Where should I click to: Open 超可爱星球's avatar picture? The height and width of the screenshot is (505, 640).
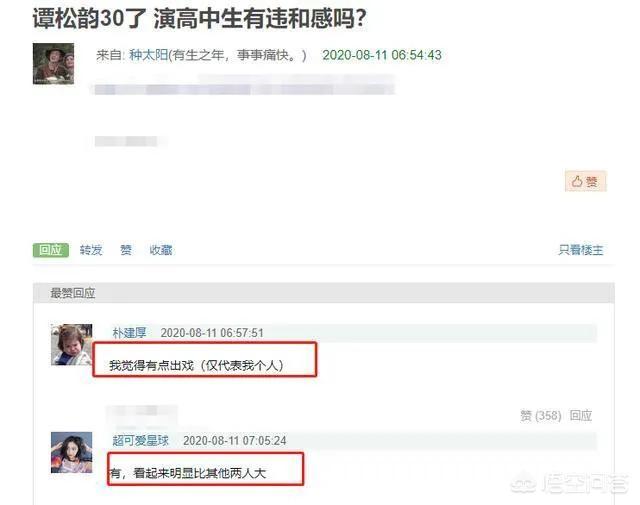[71, 452]
